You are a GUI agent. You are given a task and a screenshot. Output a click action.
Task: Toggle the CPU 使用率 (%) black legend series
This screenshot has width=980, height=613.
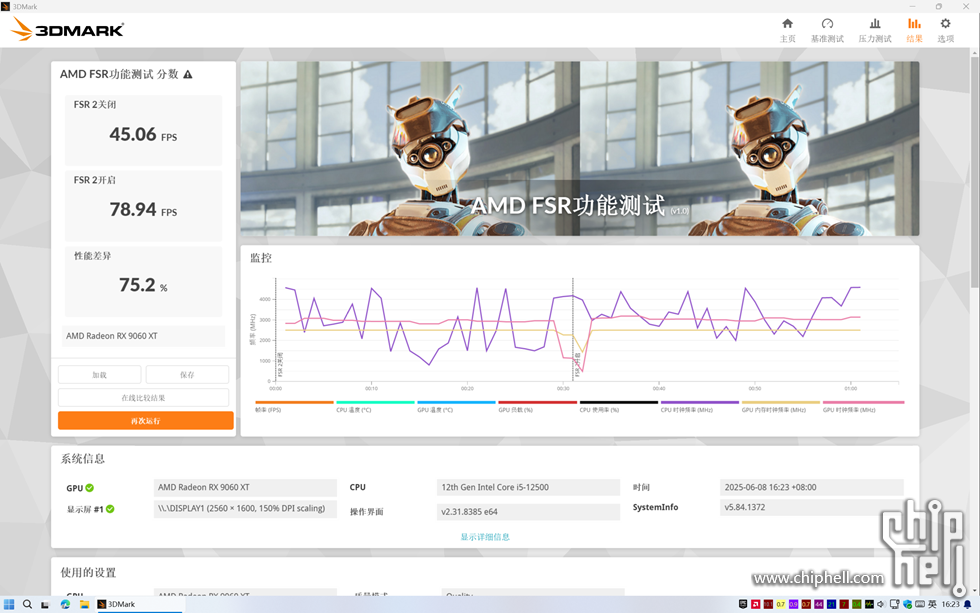coord(619,406)
